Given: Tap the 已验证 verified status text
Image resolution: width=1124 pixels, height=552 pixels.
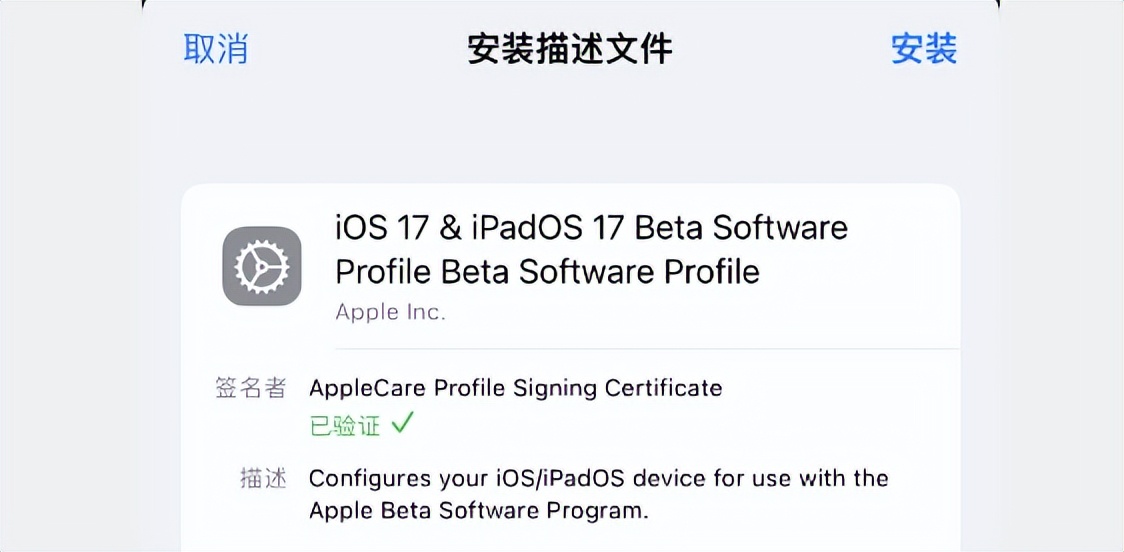Looking at the screenshot, I should click(x=345, y=426).
